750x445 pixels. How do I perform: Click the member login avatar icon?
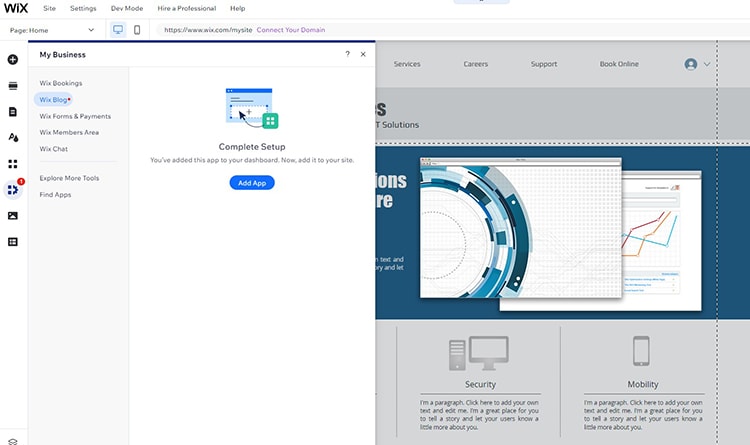click(x=691, y=64)
